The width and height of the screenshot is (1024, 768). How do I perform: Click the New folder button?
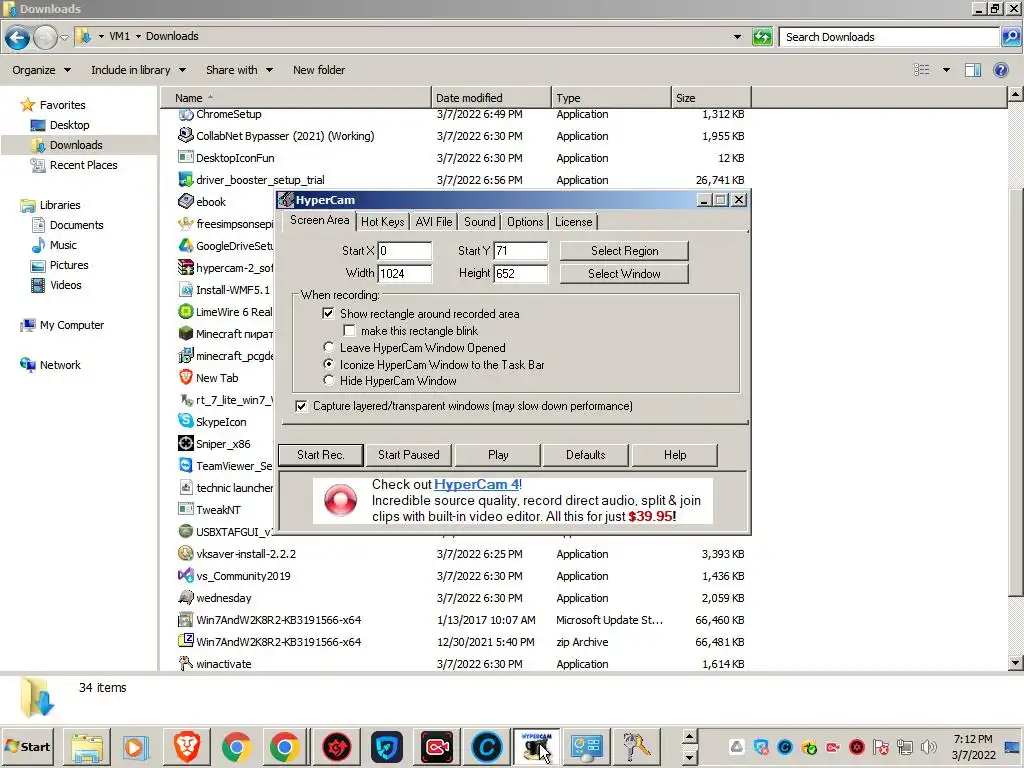click(319, 70)
